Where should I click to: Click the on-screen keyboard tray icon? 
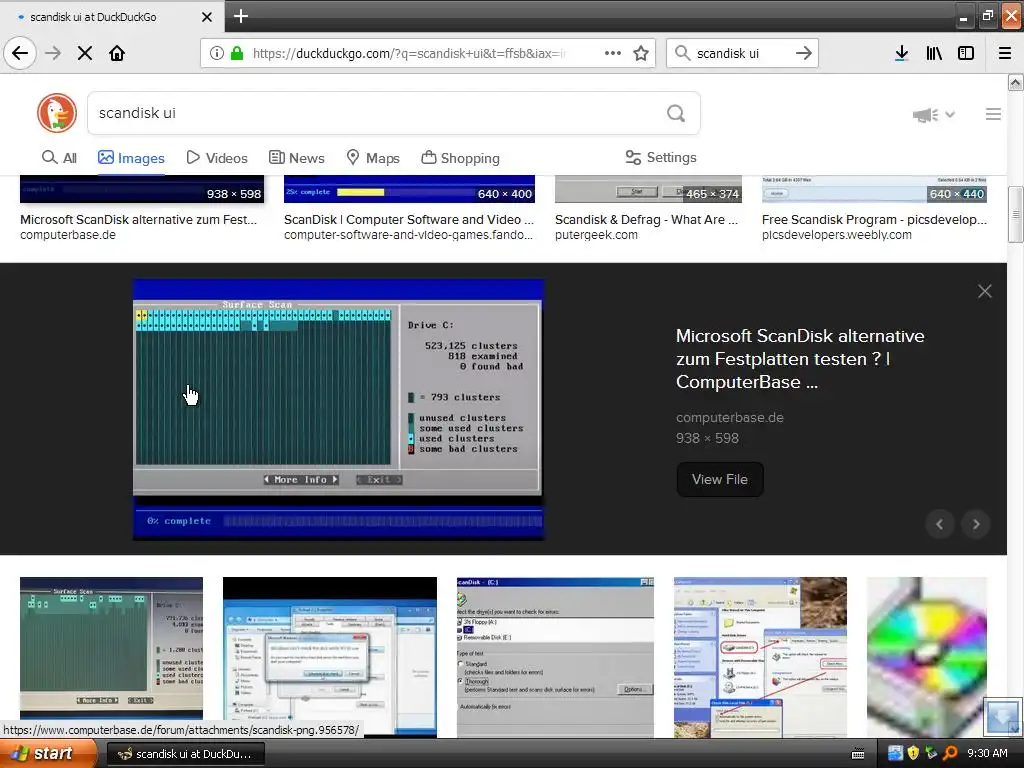coord(858,754)
